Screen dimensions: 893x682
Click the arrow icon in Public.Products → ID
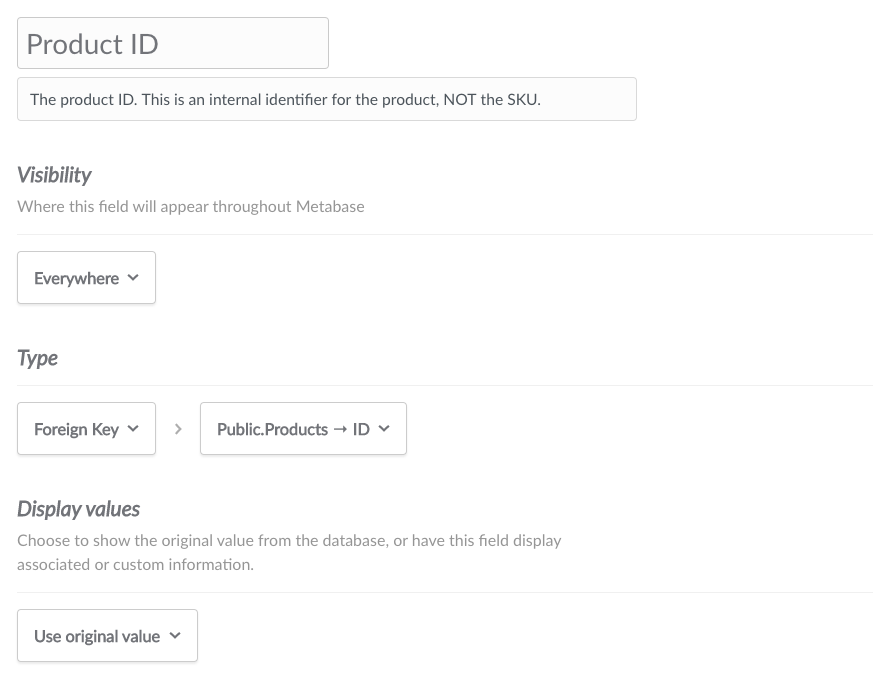tap(340, 429)
